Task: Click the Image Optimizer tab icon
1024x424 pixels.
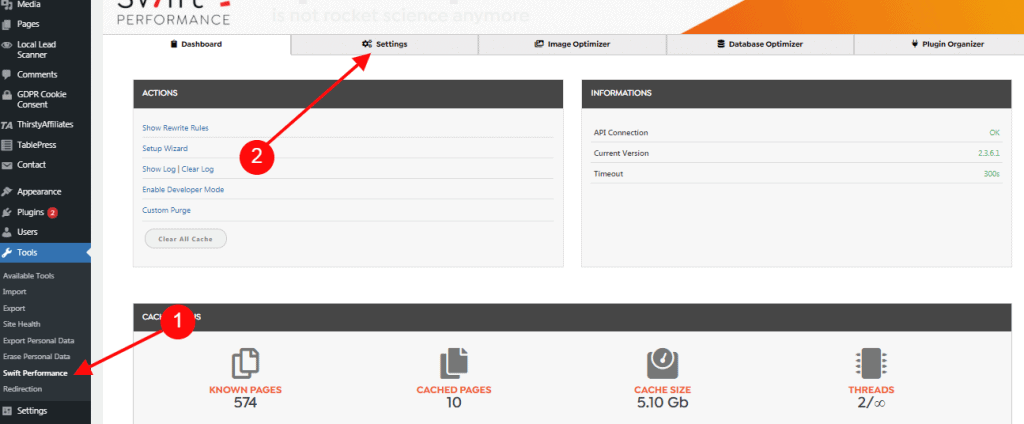Action: (539, 44)
